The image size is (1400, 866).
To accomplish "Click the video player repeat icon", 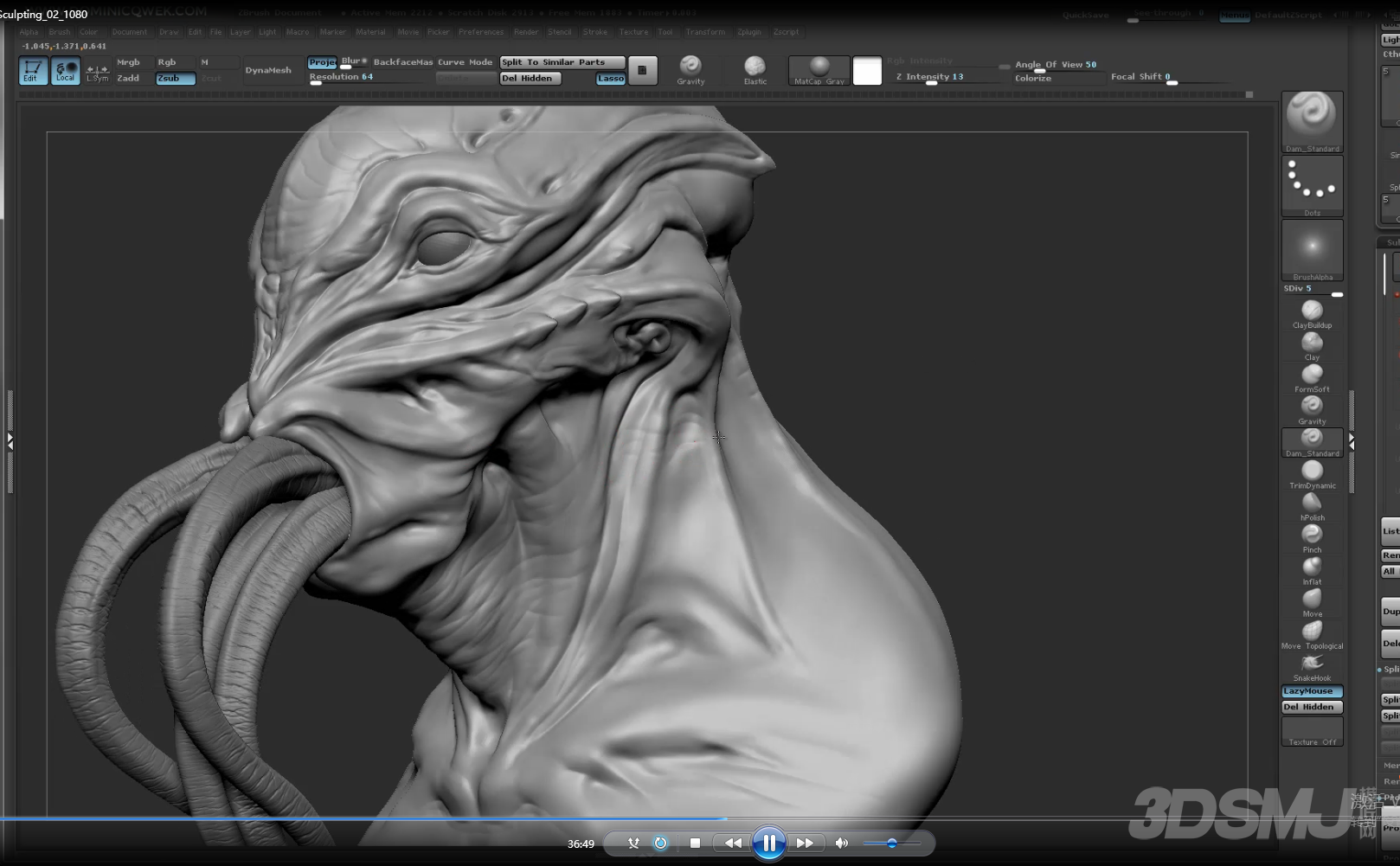I will pos(660,843).
